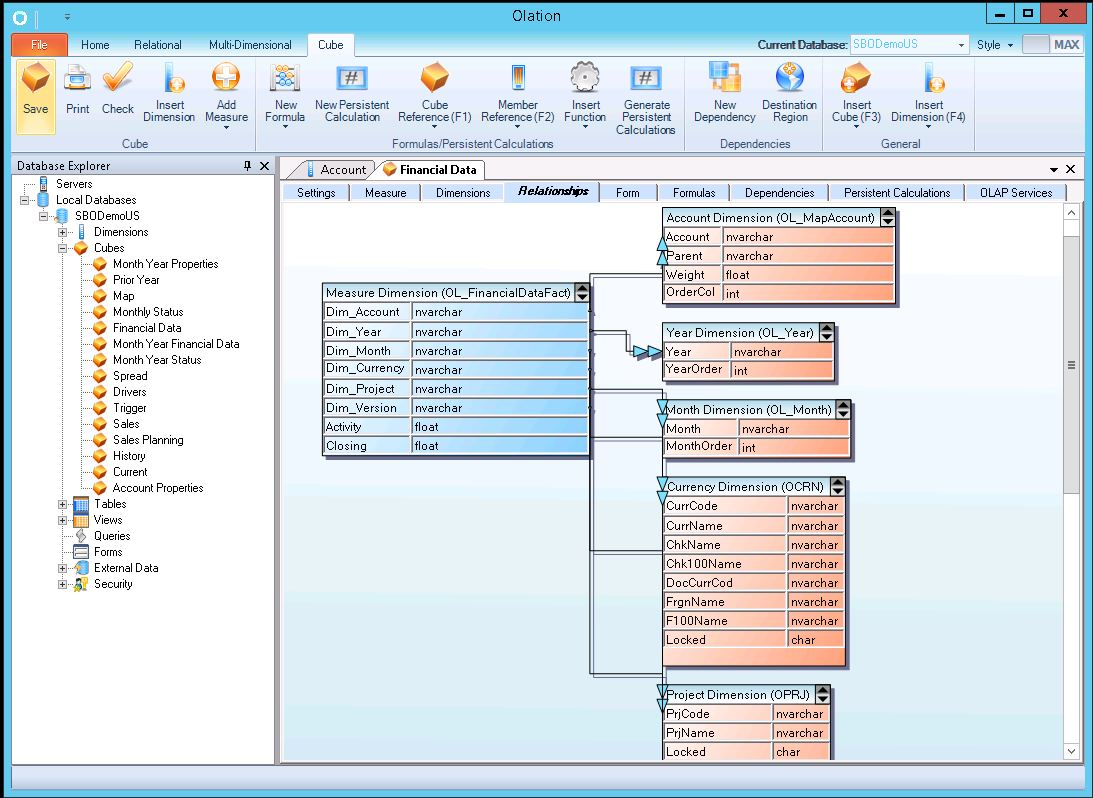Open the quick access toolbar dropdown
Viewport: 1093px width, 798px height.
67,17
